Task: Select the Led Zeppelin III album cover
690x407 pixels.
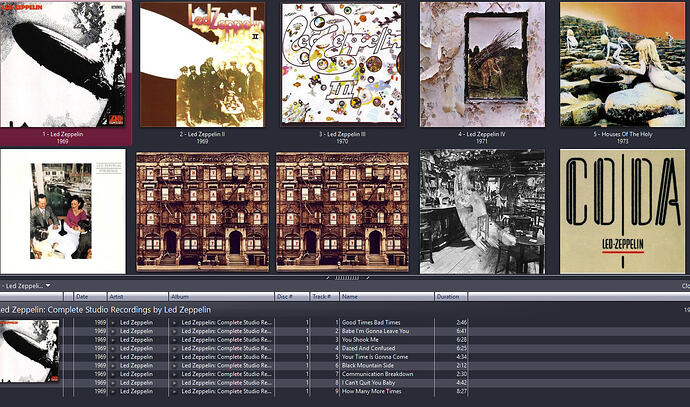Action: click(342, 63)
